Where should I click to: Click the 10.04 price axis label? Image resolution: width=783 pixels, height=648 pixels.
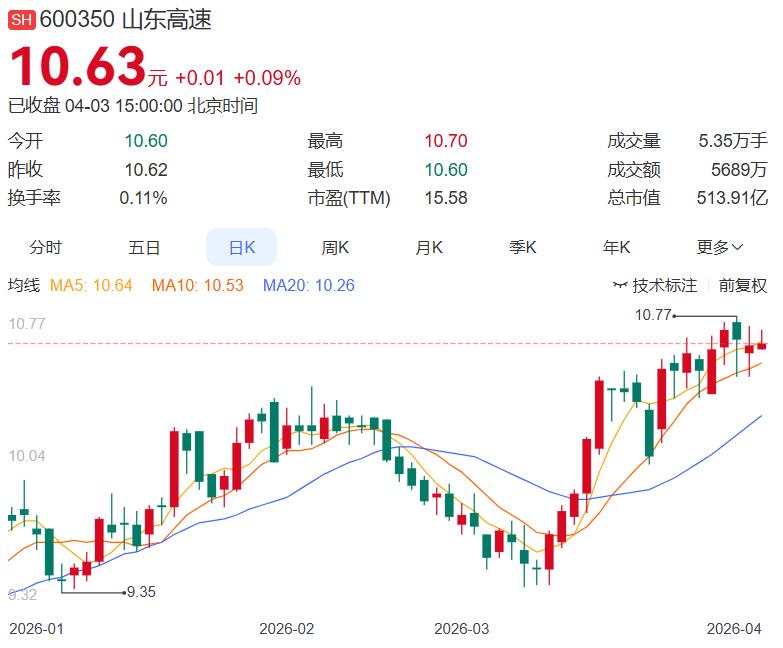(27, 456)
